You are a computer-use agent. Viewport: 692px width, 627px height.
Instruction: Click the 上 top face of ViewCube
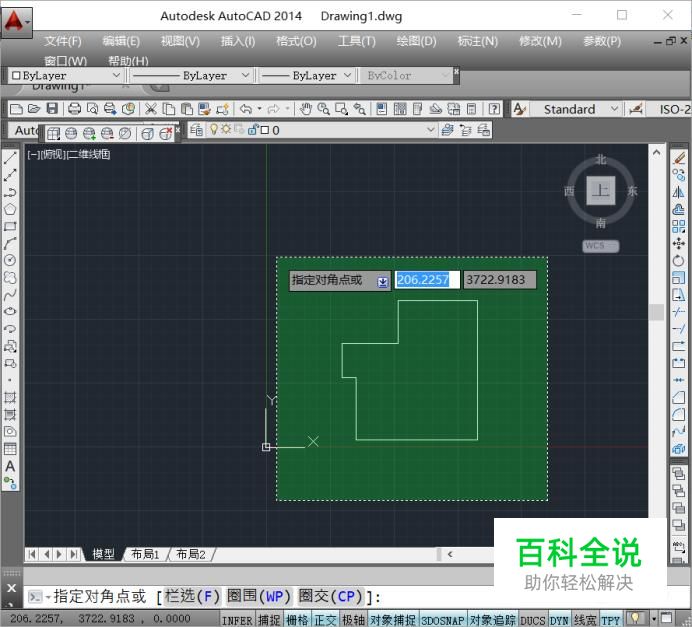tap(601, 191)
